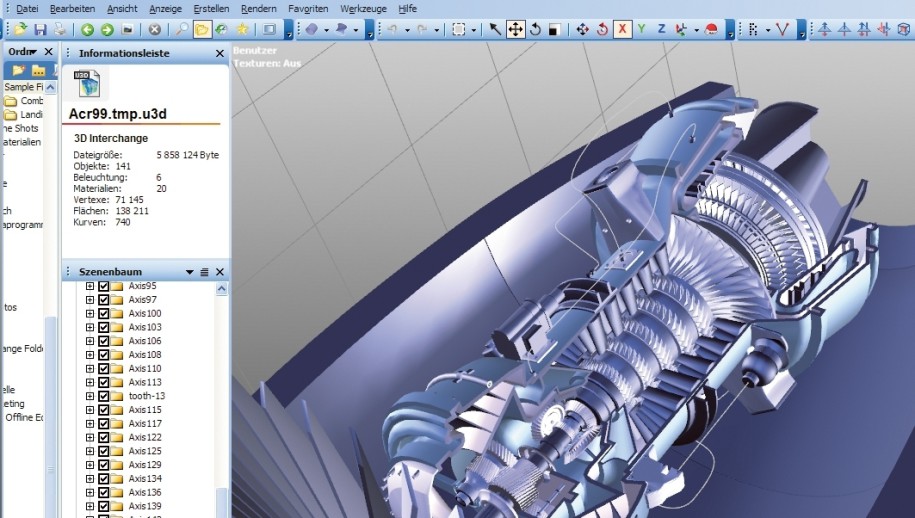Screen dimensions: 915x518
Task: Click the Szenenbaum panel options list icon
Action: (x=204, y=272)
